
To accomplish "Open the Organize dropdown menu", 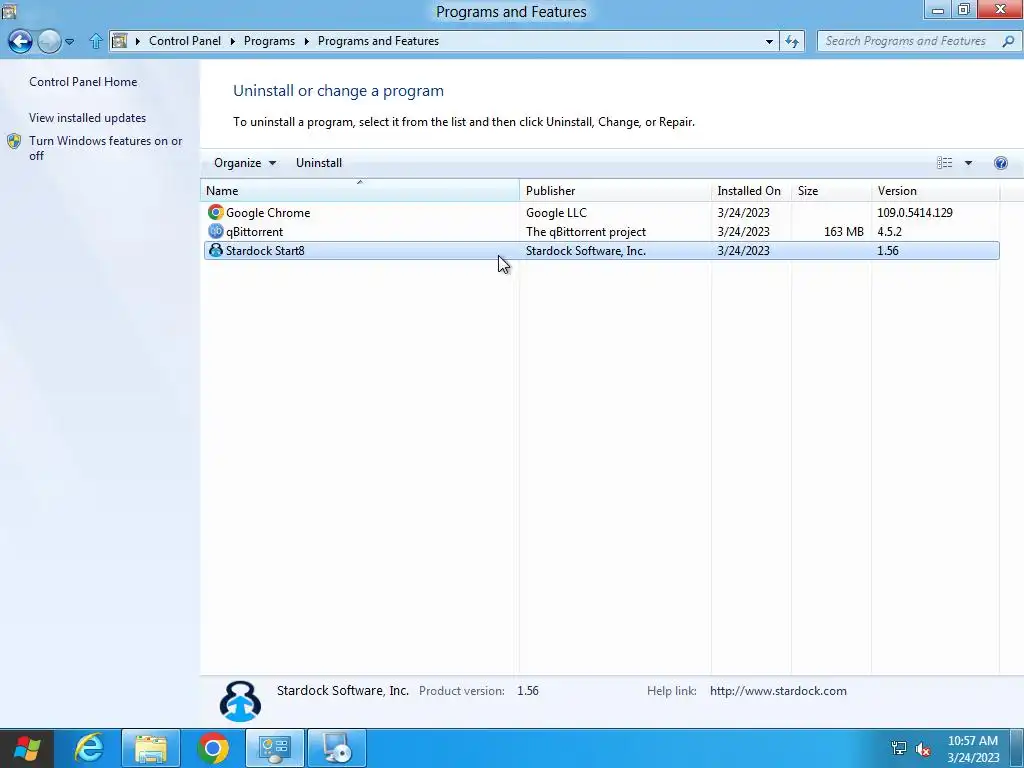I will click(x=244, y=163).
